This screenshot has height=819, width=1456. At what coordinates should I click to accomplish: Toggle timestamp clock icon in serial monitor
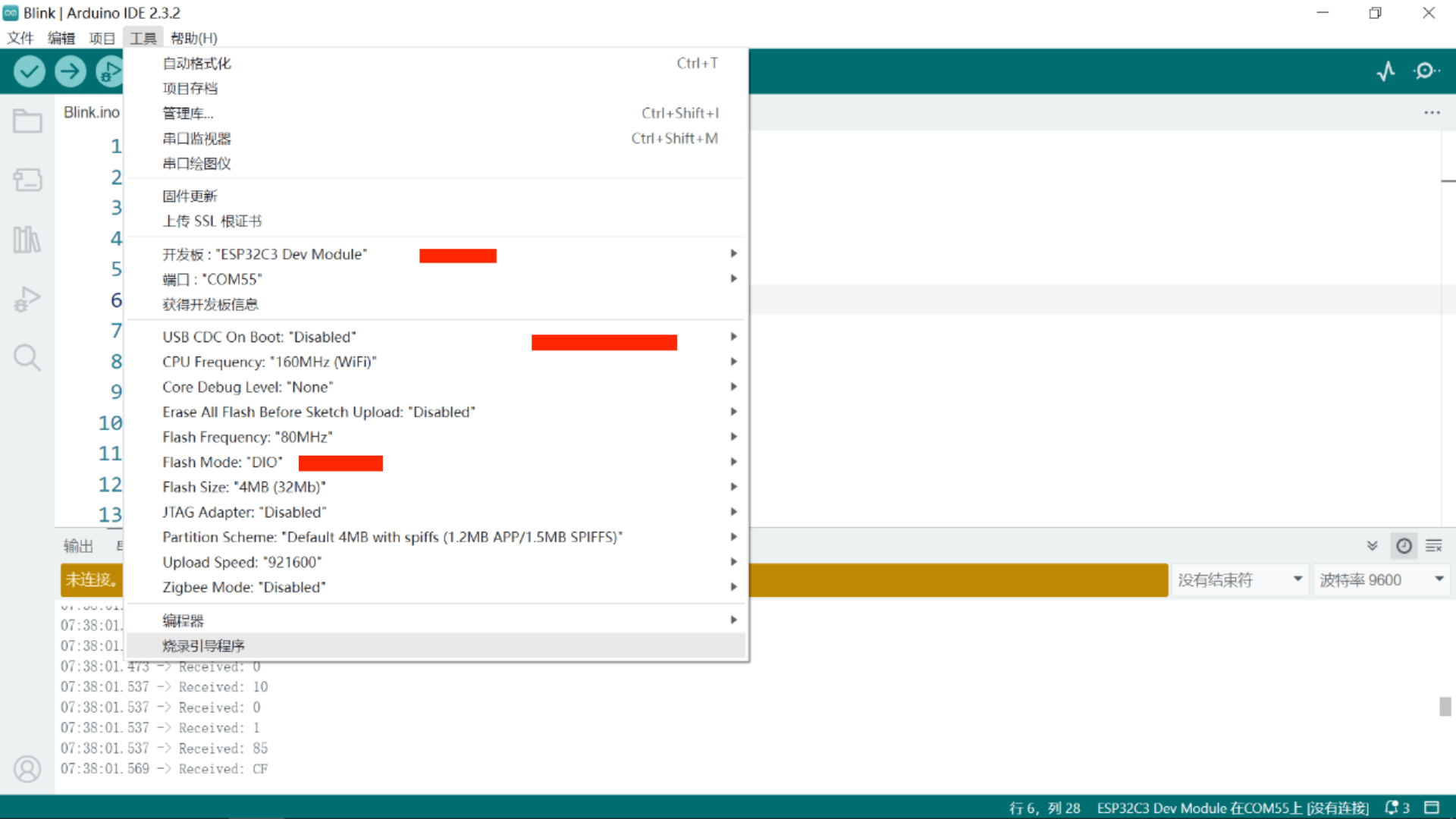[1404, 546]
